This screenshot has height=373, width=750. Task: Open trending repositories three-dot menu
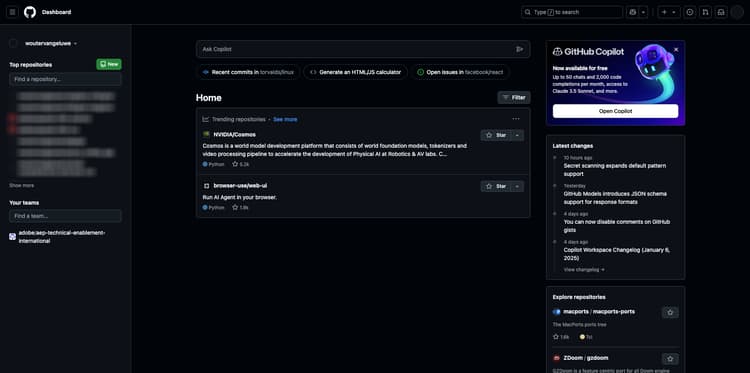[516, 119]
